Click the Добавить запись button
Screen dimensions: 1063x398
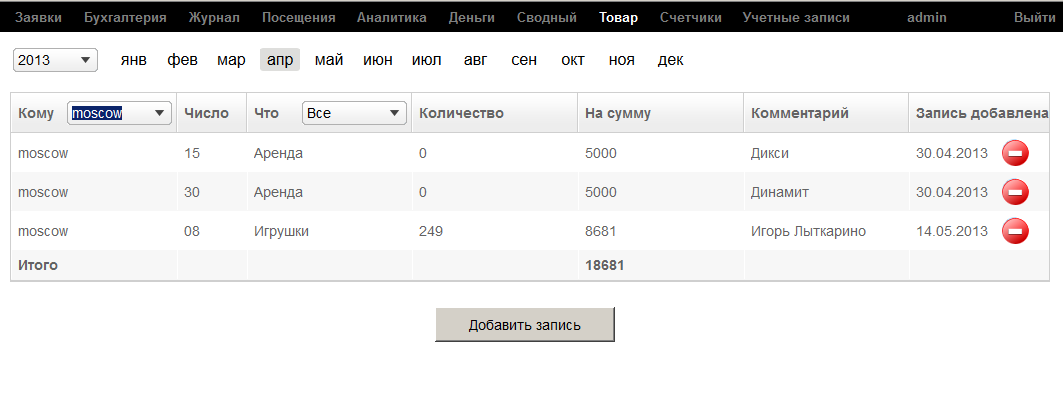pos(525,325)
